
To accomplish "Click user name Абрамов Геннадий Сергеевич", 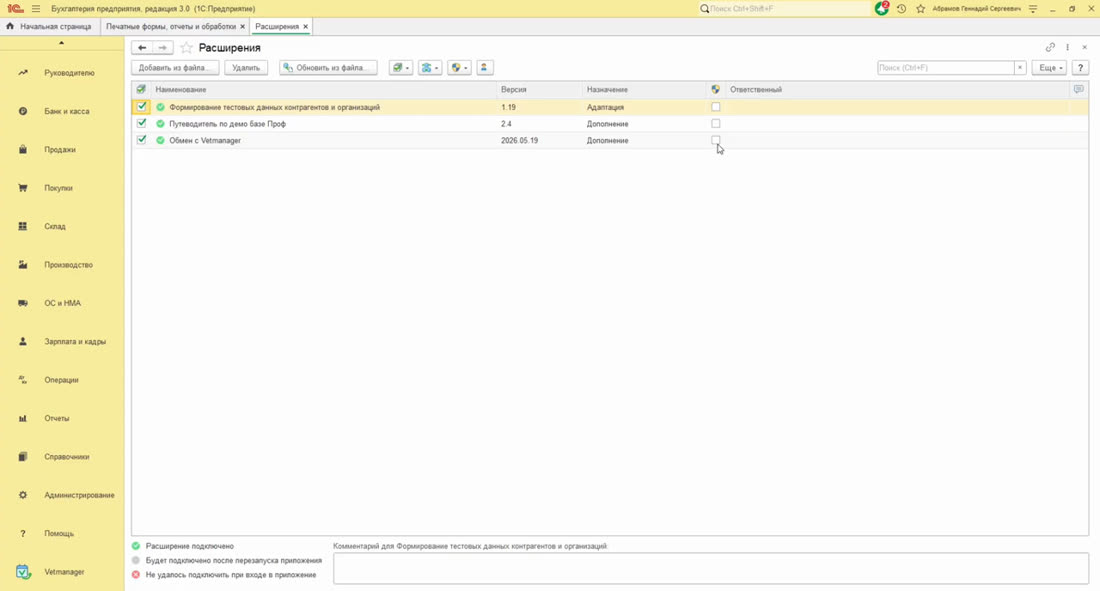I will 977,8.
